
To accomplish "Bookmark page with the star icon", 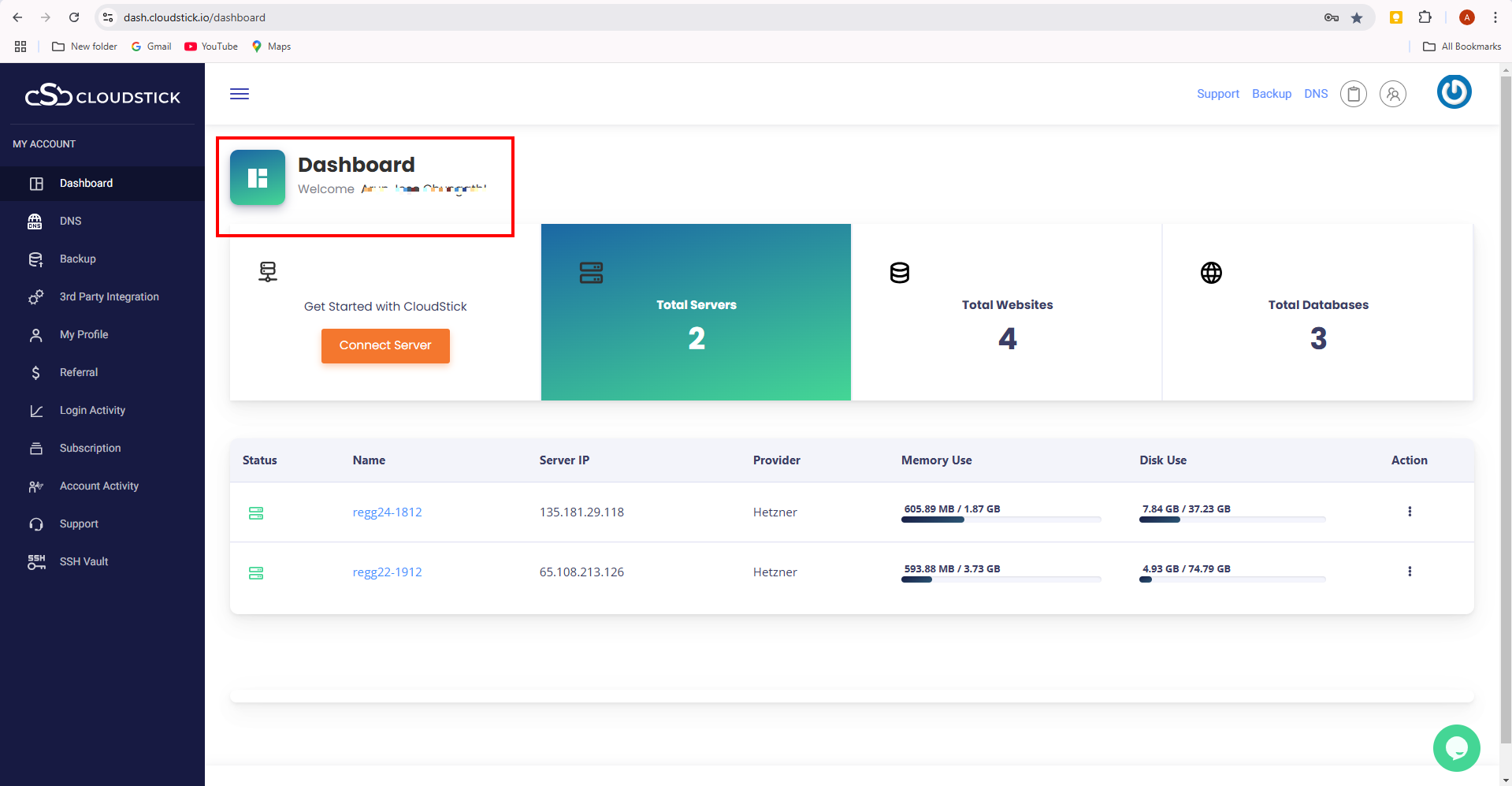I will click(x=1357, y=17).
